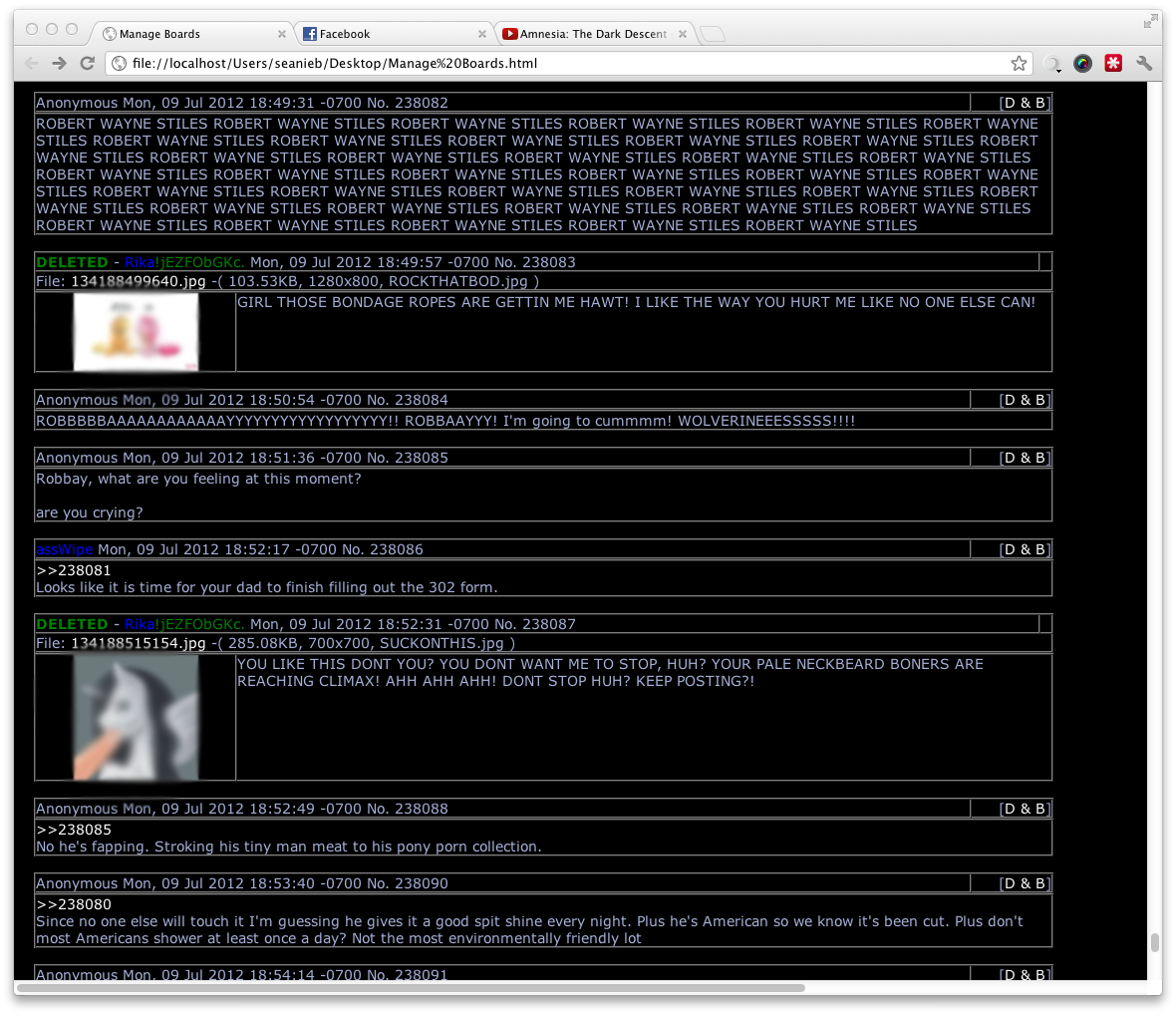Open the Chrome wrench menu

click(x=1144, y=63)
